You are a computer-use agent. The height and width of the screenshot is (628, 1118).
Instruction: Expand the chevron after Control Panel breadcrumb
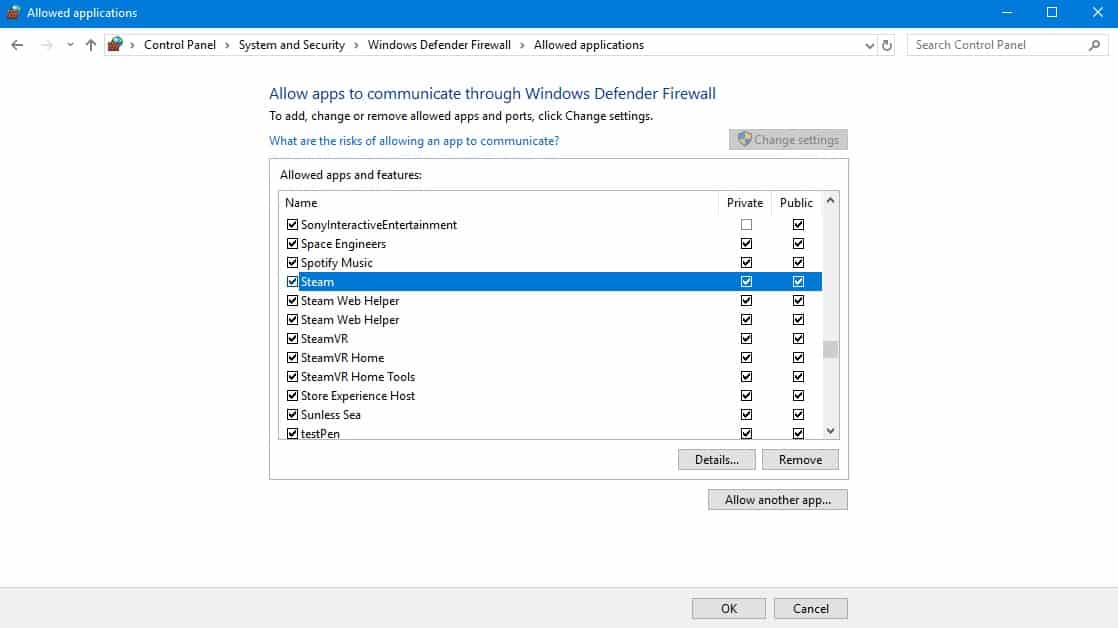(227, 45)
